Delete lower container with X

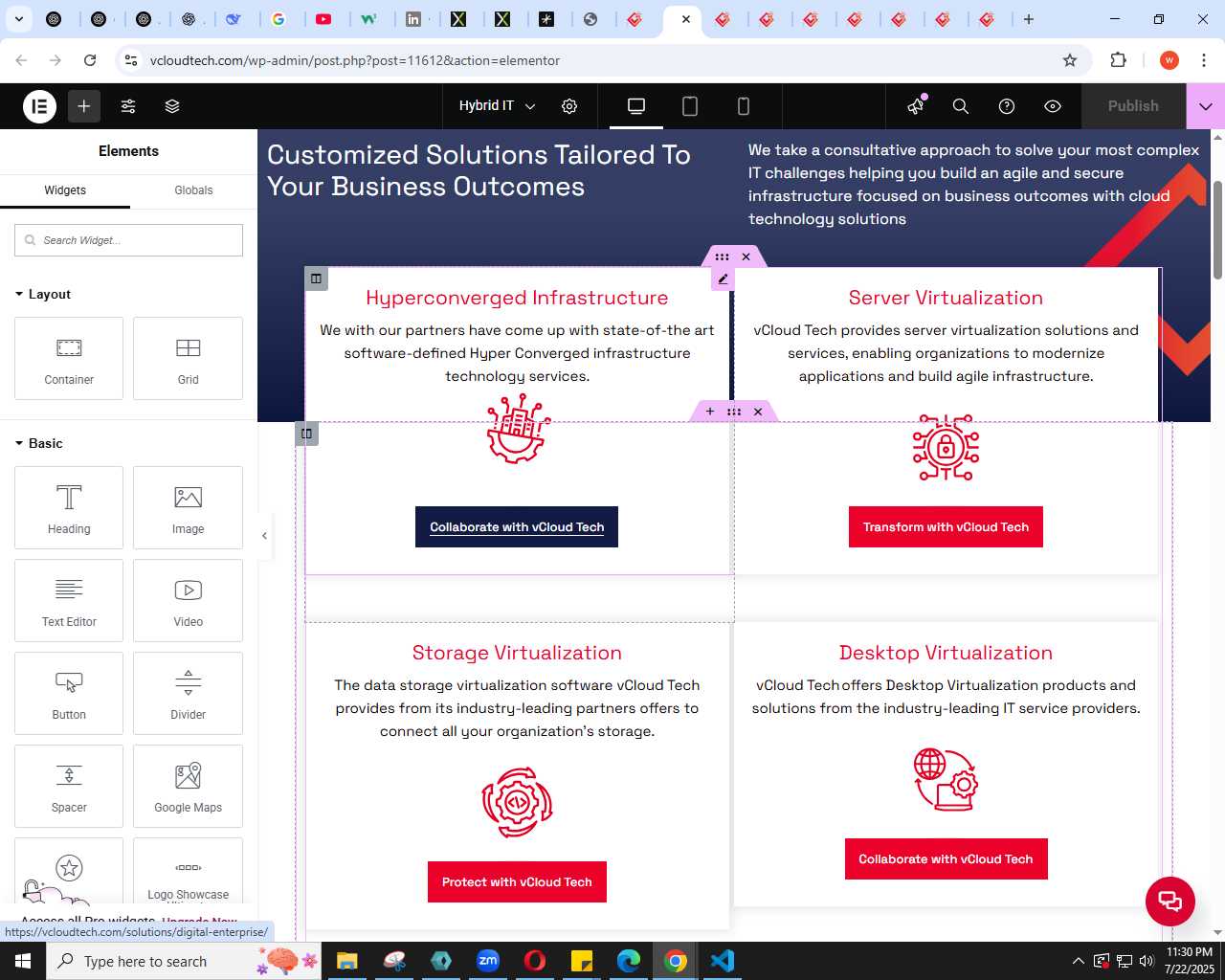(758, 412)
